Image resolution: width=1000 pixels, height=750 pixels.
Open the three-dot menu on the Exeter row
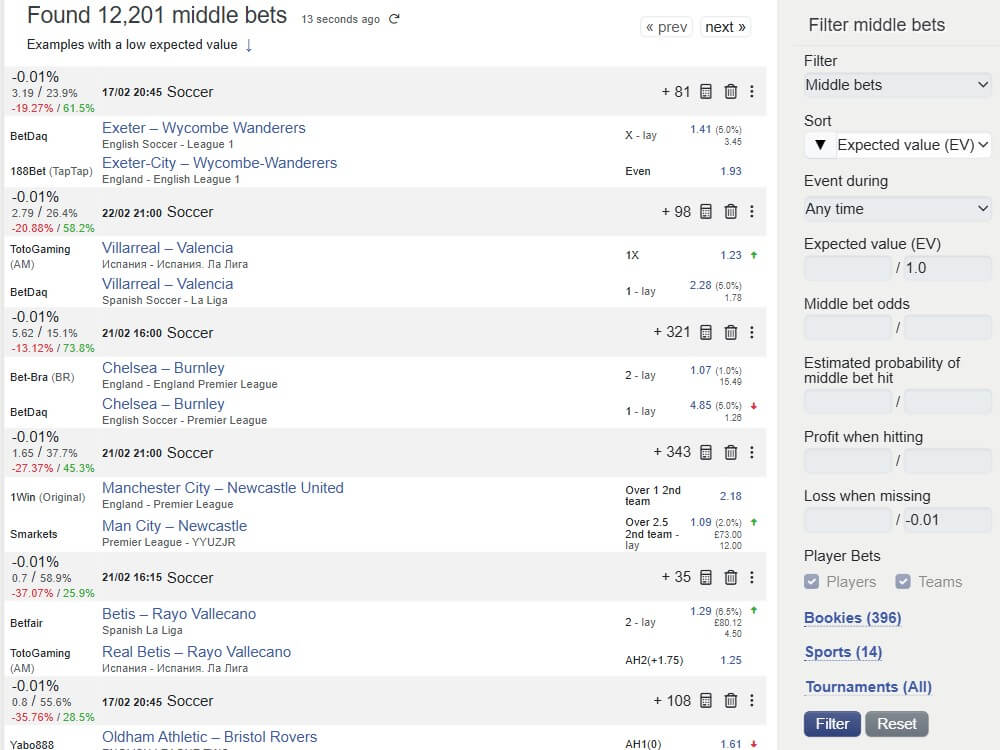[x=752, y=91]
